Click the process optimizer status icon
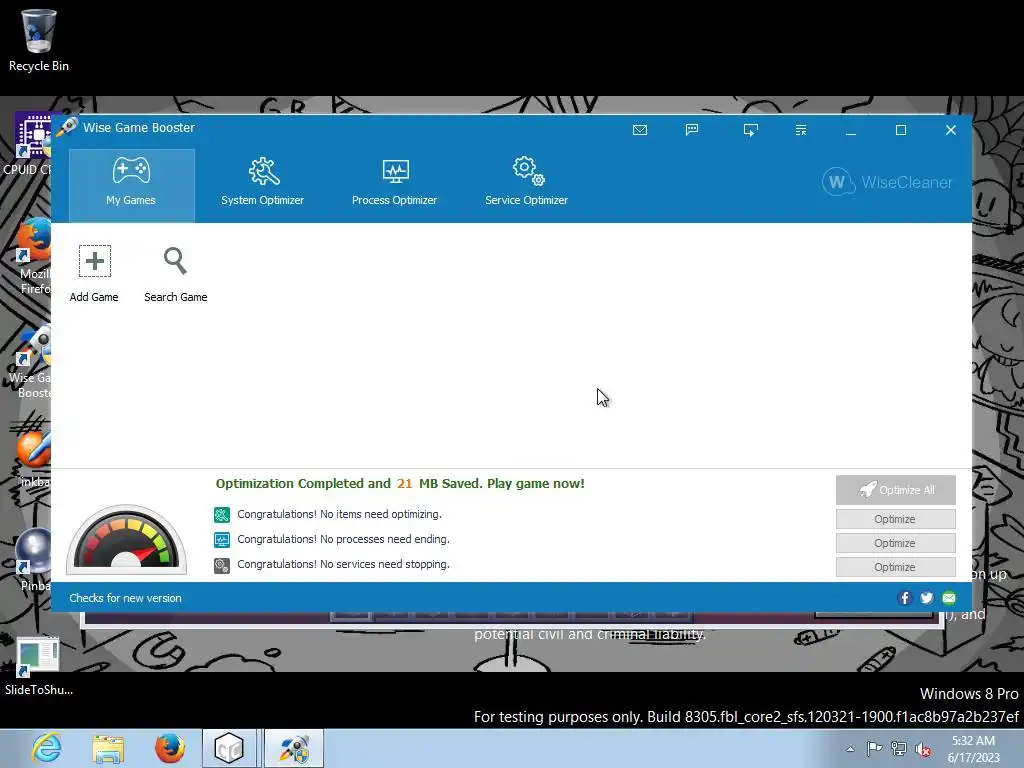 (x=222, y=540)
